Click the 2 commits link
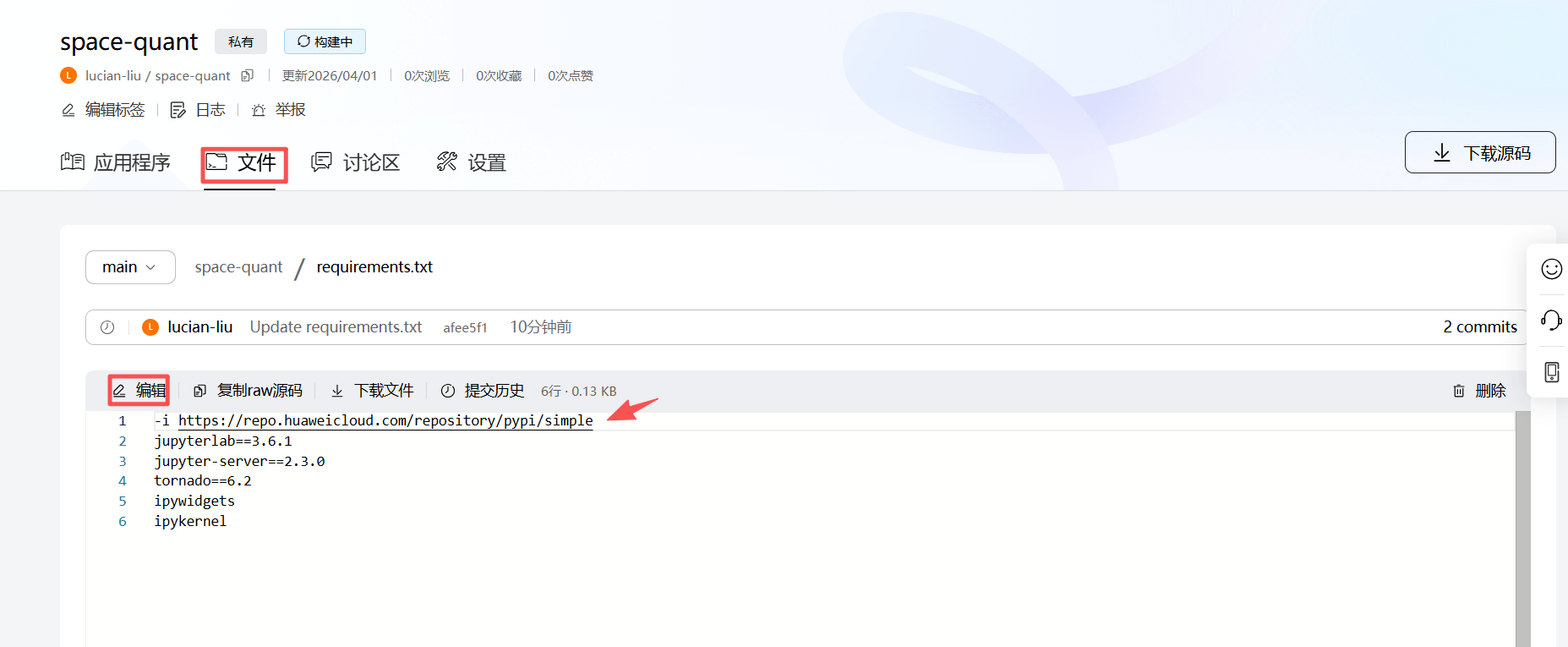The image size is (1568, 647). coord(1479,327)
